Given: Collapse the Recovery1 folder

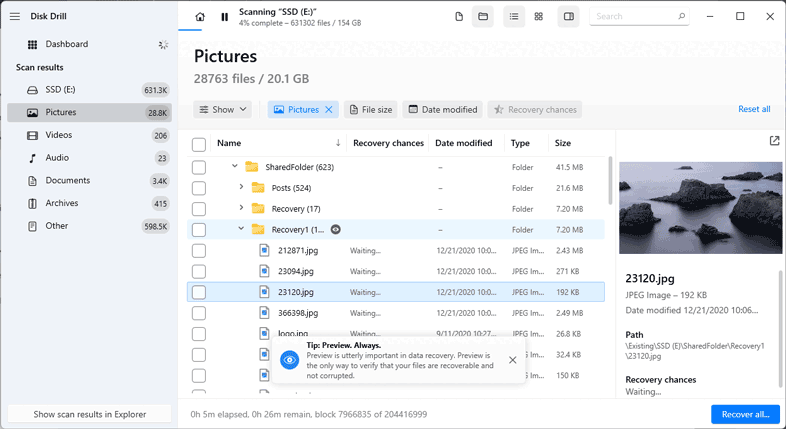Looking at the screenshot, I should pos(242,229).
